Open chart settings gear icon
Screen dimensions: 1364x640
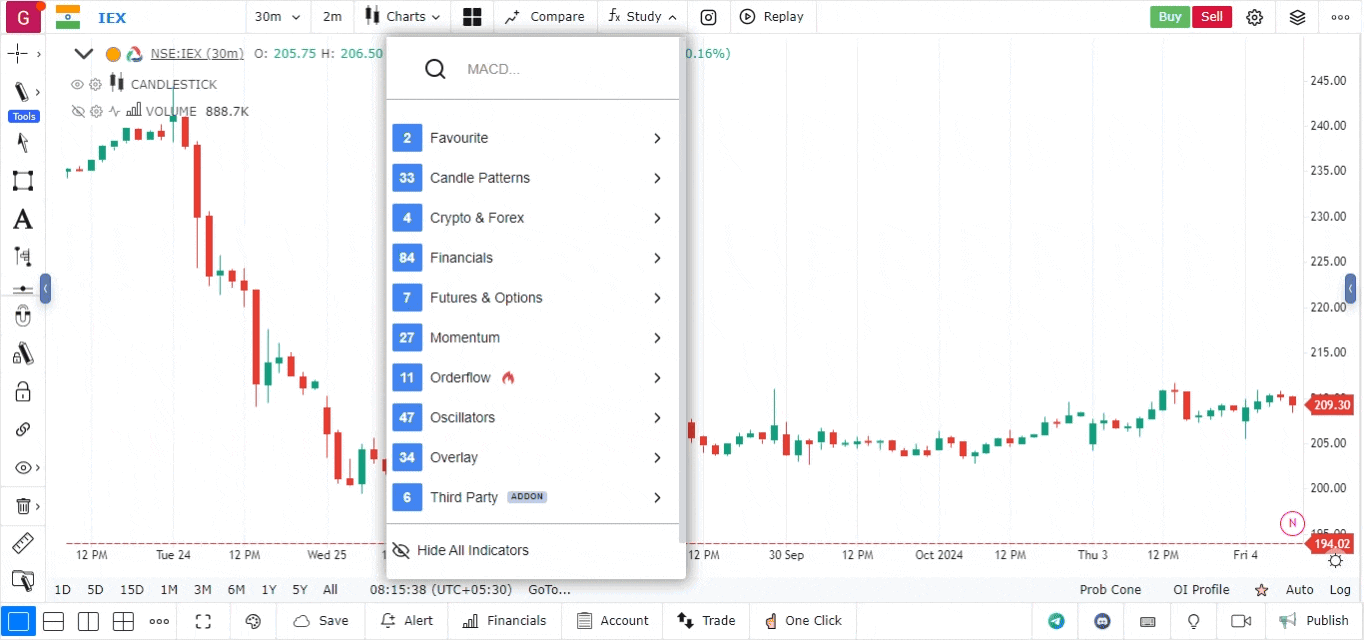[x=1254, y=17]
